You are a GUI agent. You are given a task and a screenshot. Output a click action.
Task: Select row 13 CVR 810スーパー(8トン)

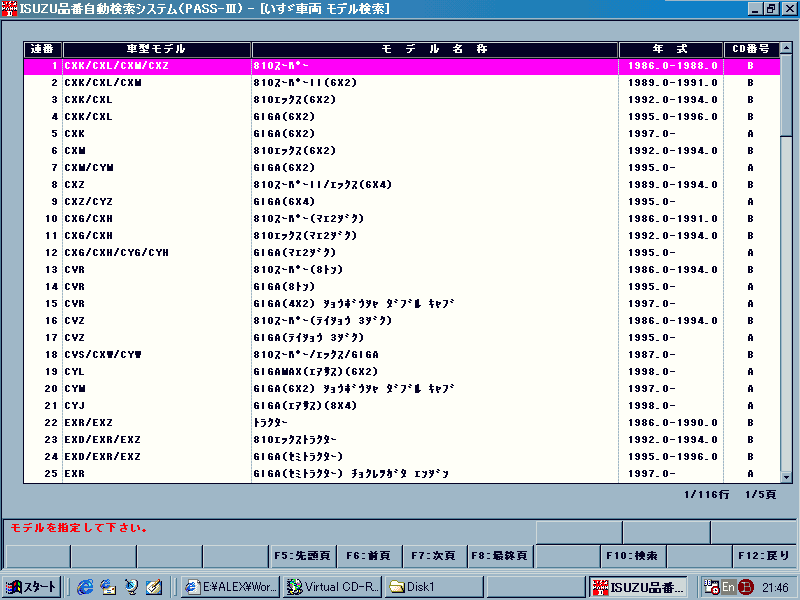(402, 270)
